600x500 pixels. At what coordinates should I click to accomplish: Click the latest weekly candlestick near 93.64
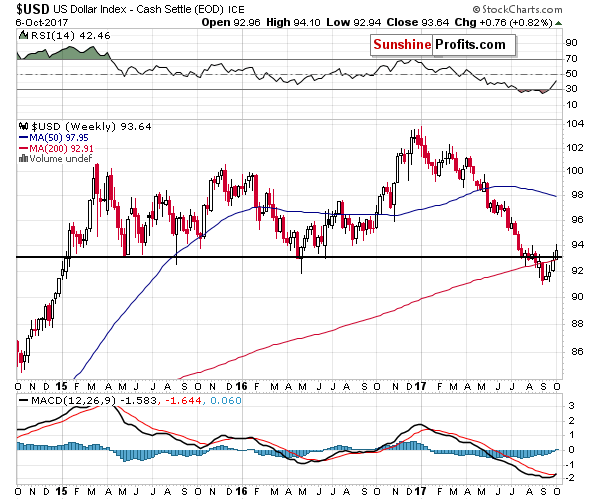coord(556,253)
